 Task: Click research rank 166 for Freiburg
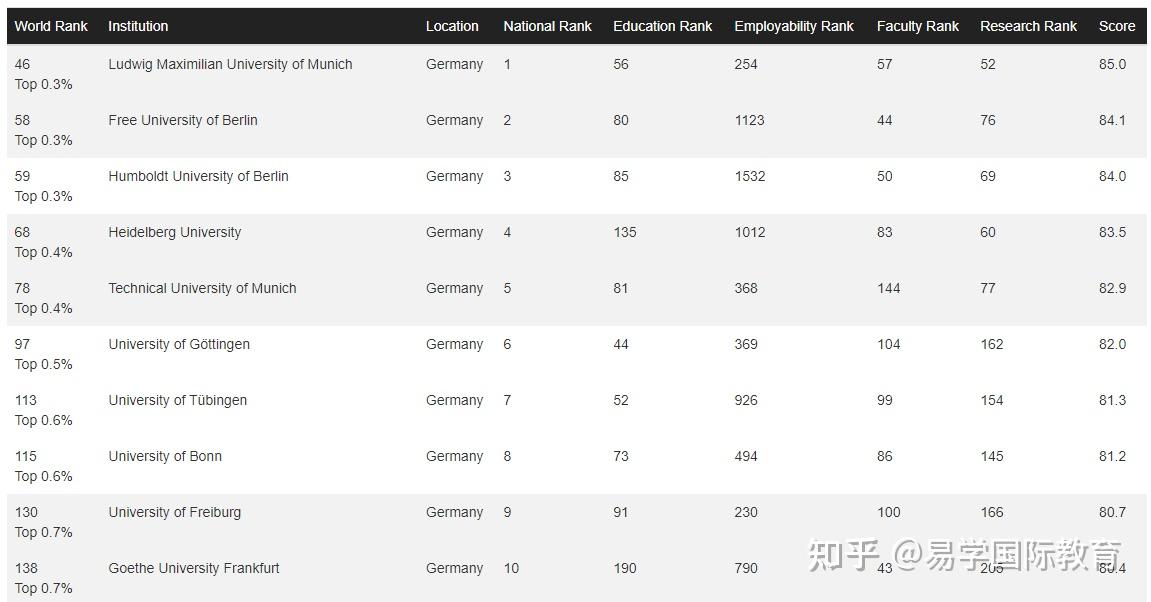(x=992, y=512)
